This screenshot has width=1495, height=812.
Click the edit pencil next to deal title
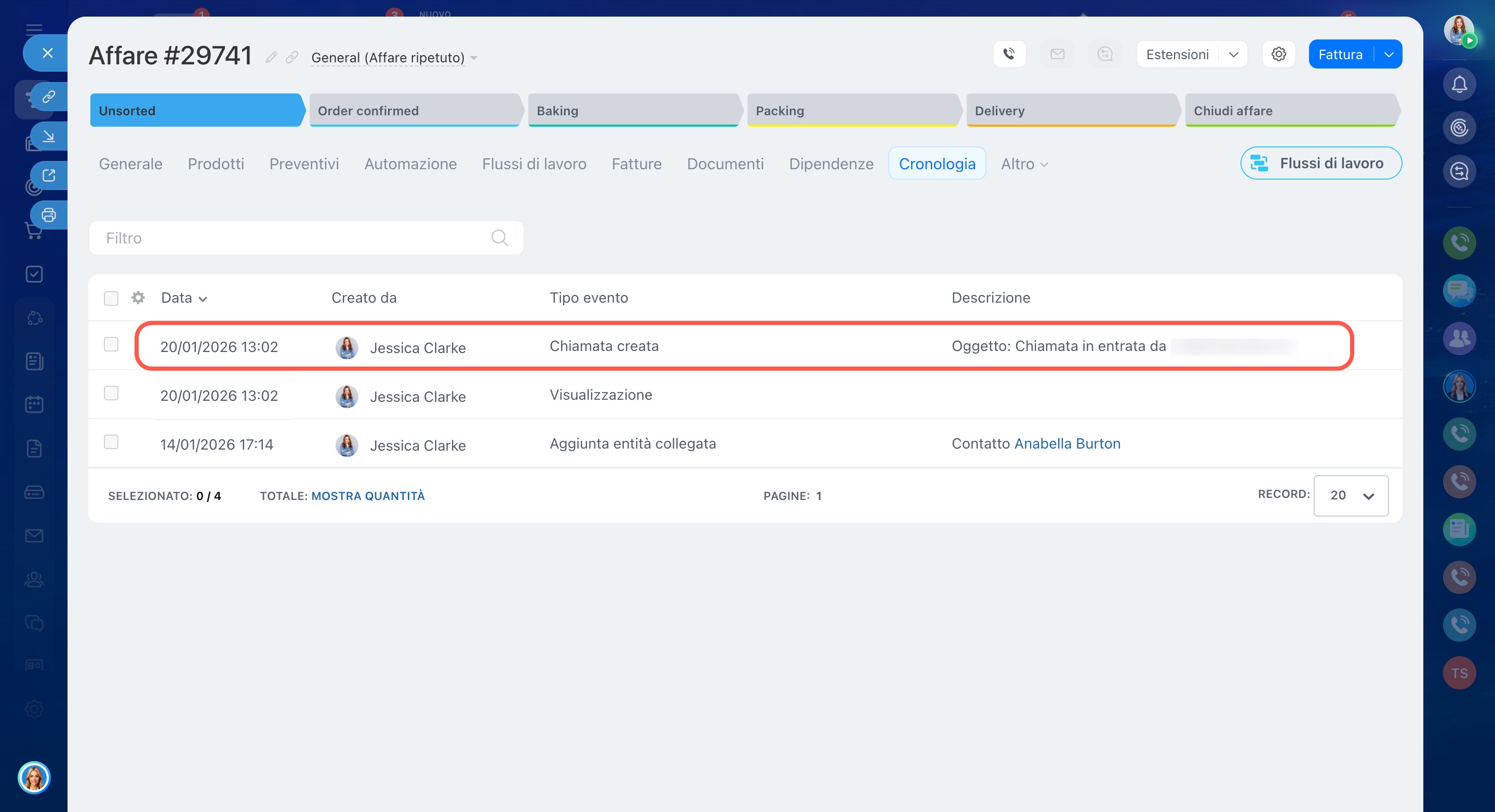click(271, 57)
